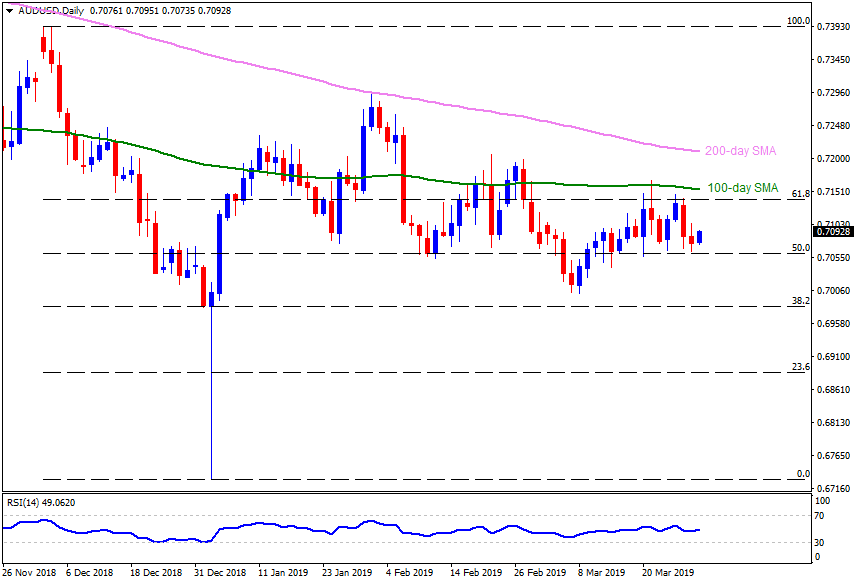857x584 pixels.
Task: Click the 100.0 Fibonacci level label
Action: click(798, 21)
